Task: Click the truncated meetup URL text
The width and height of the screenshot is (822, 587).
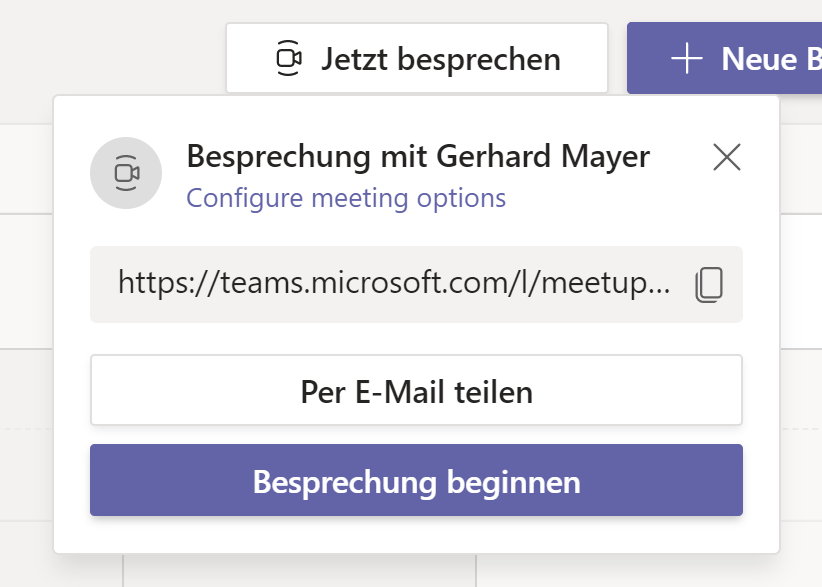Action: 394,283
